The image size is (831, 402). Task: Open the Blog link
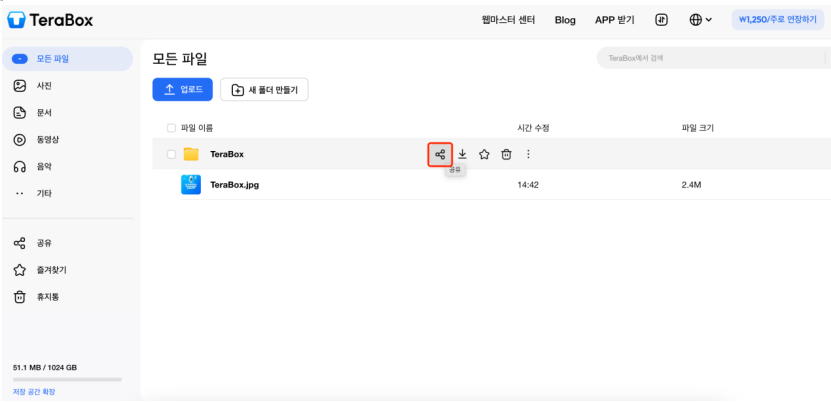[x=565, y=20]
